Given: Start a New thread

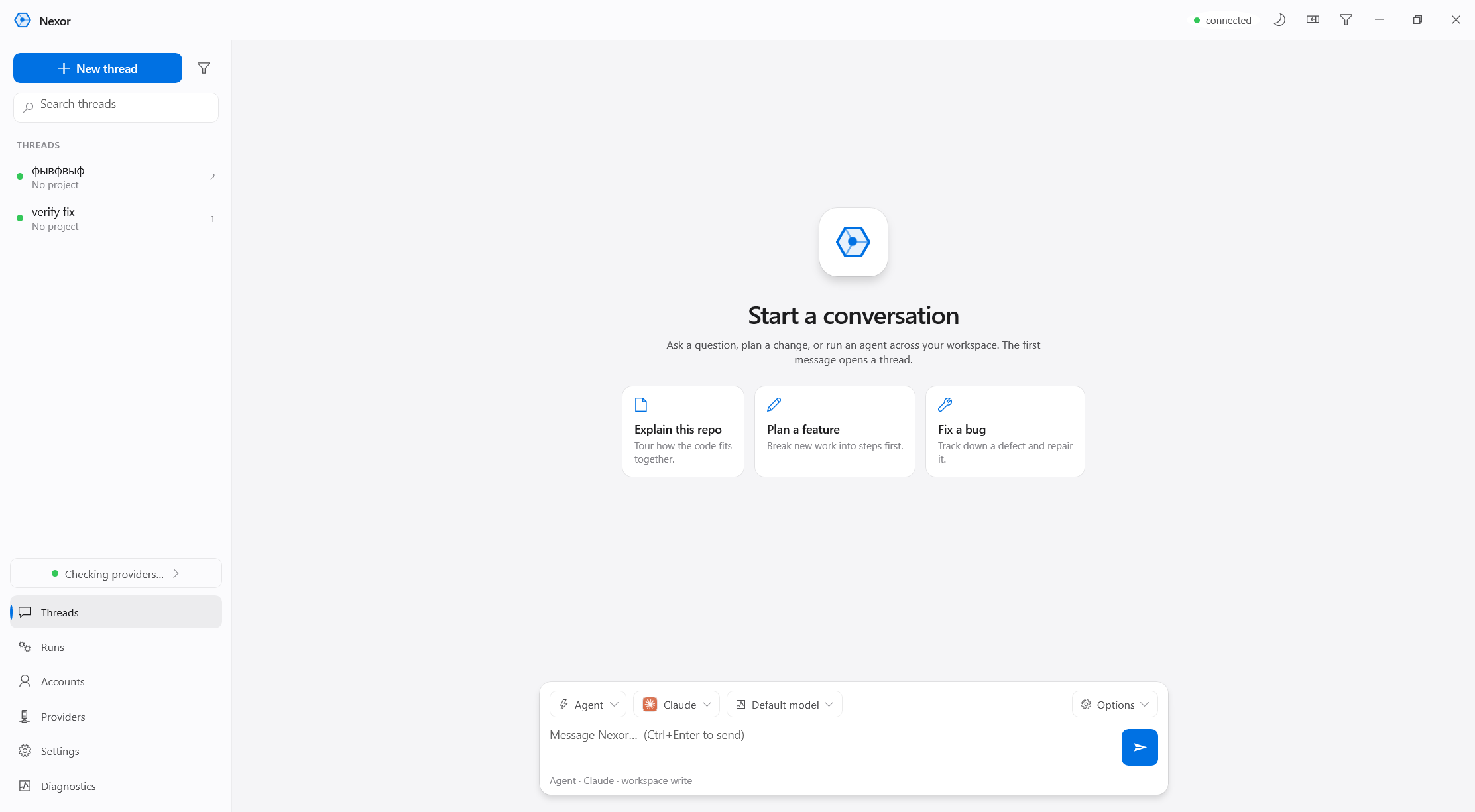Looking at the screenshot, I should 97,68.
